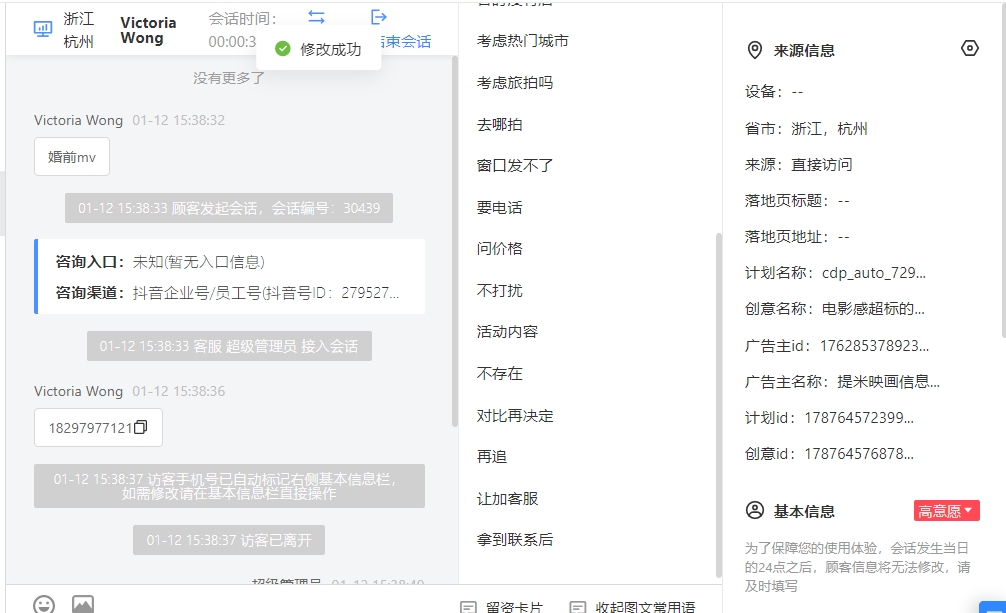Select quick reply 要电话

click(499, 207)
